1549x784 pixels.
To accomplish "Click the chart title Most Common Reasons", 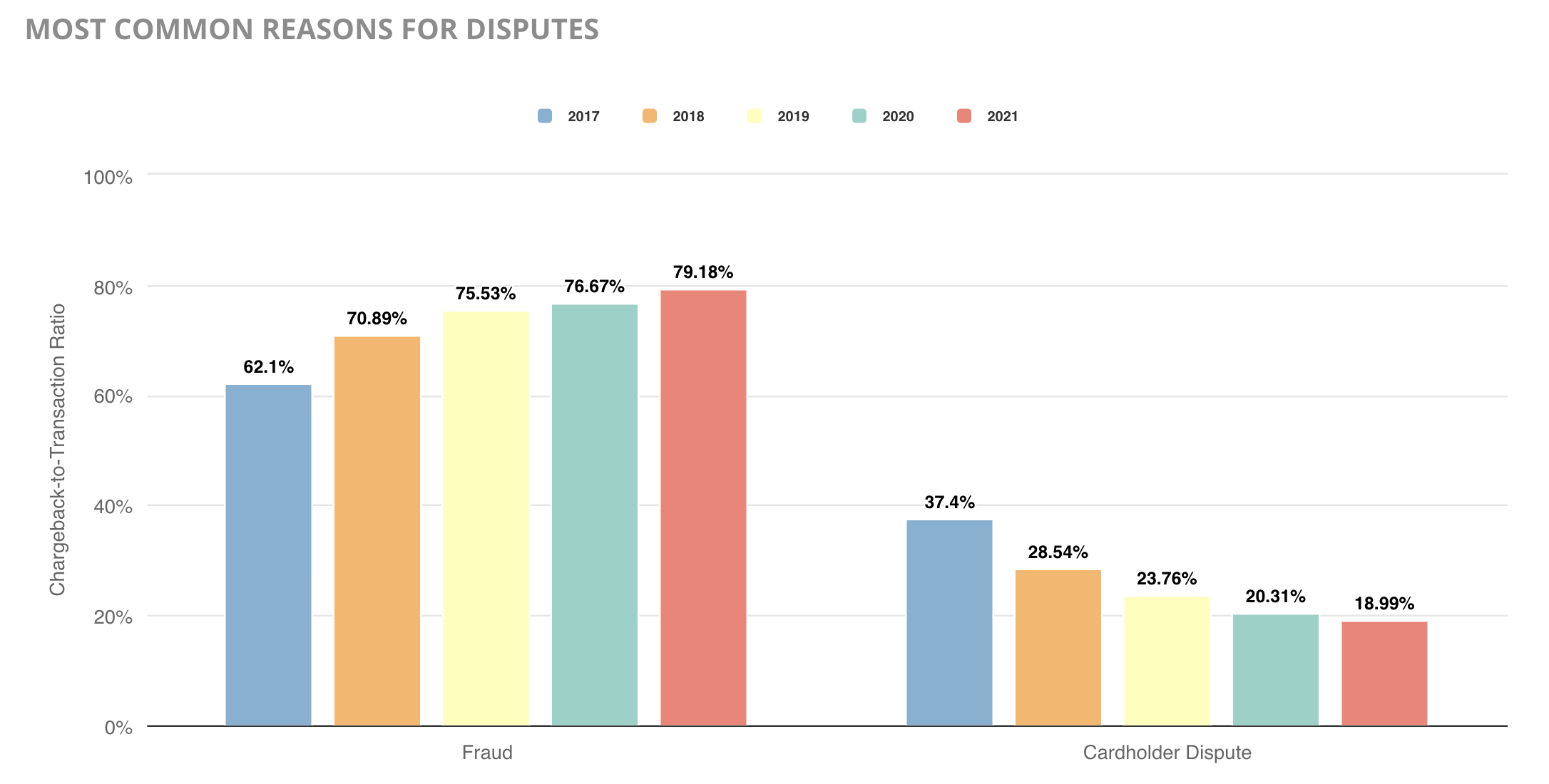I will coord(312,29).
